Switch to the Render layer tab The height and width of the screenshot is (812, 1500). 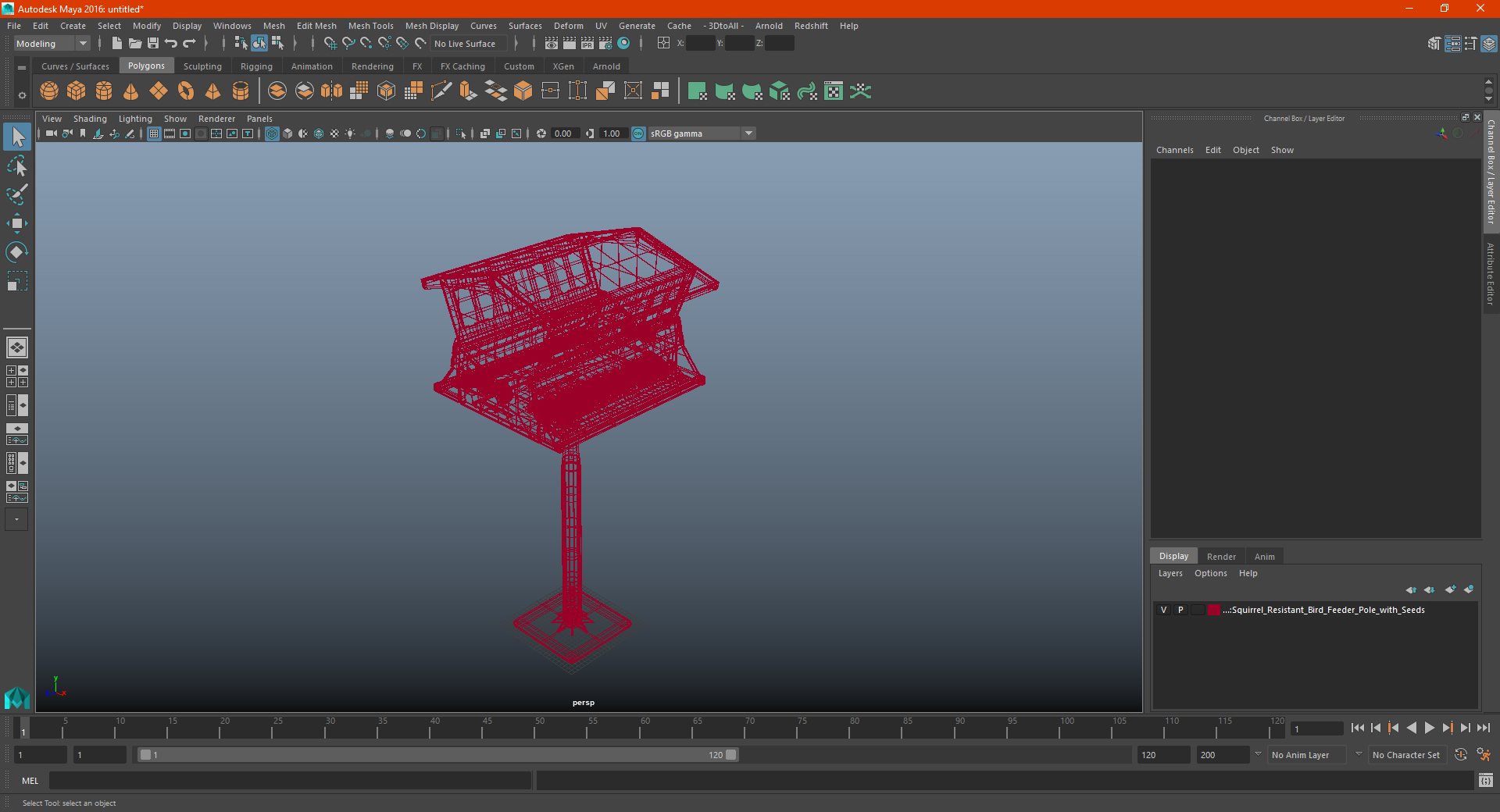click(1221, 557)
